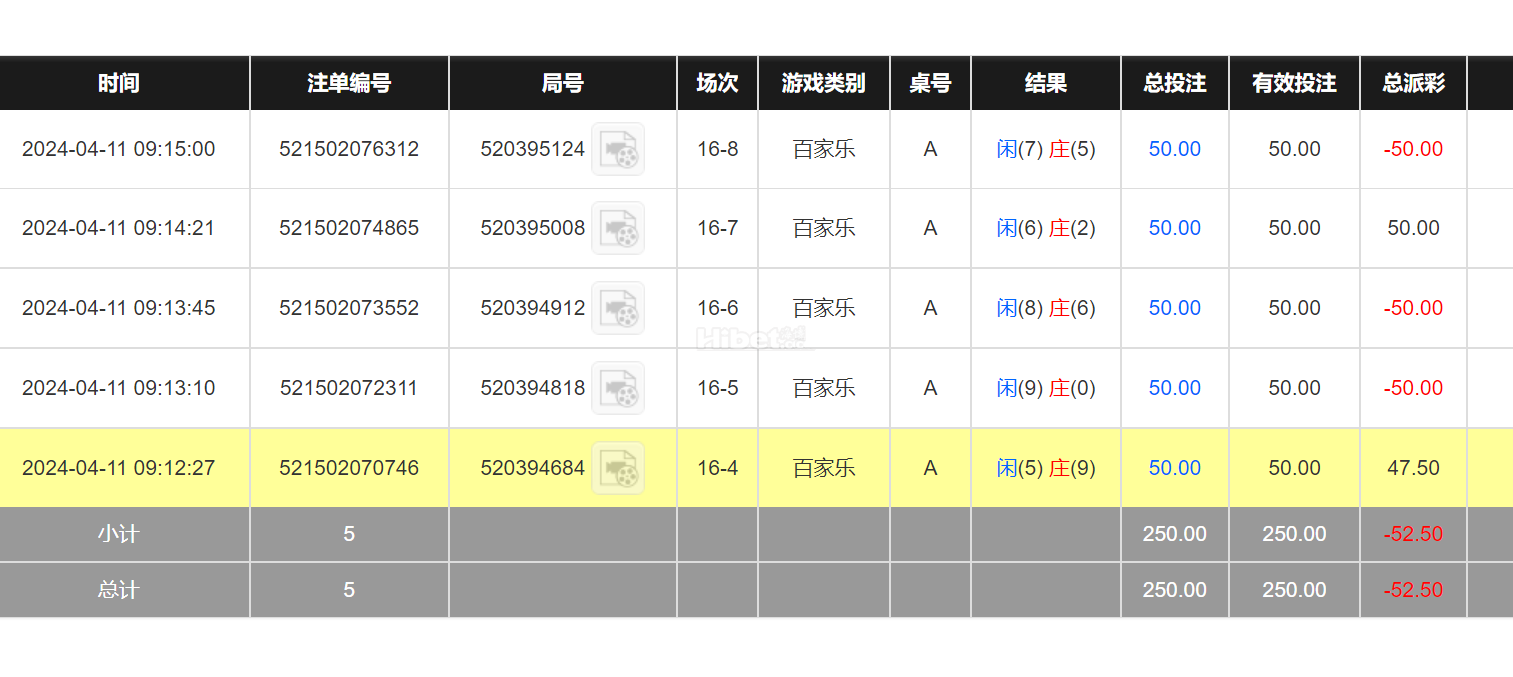
Task: Click round number 16-6
Action: (717, 308)
